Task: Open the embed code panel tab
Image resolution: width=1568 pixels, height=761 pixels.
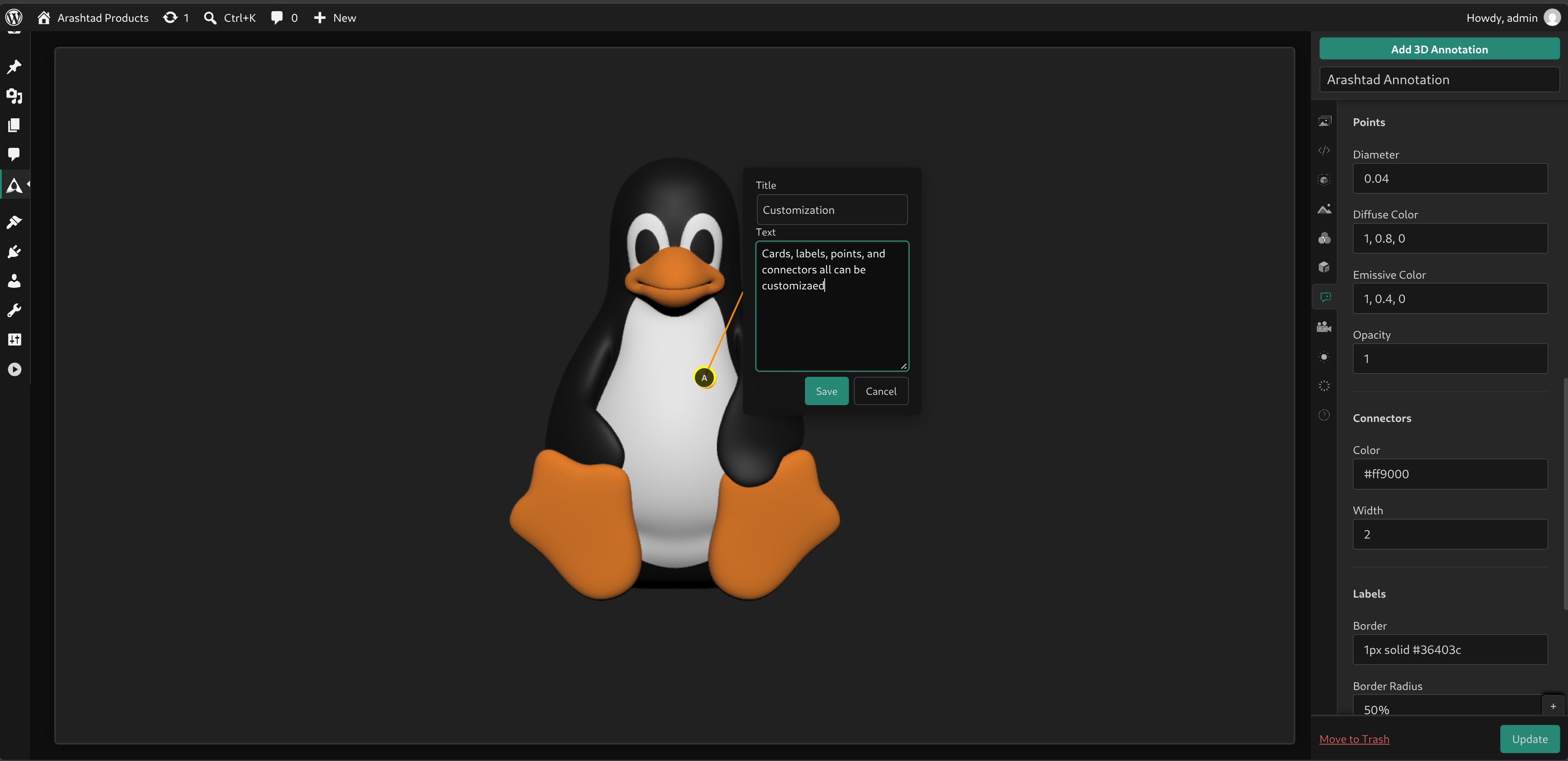Action: [1324, 150]
